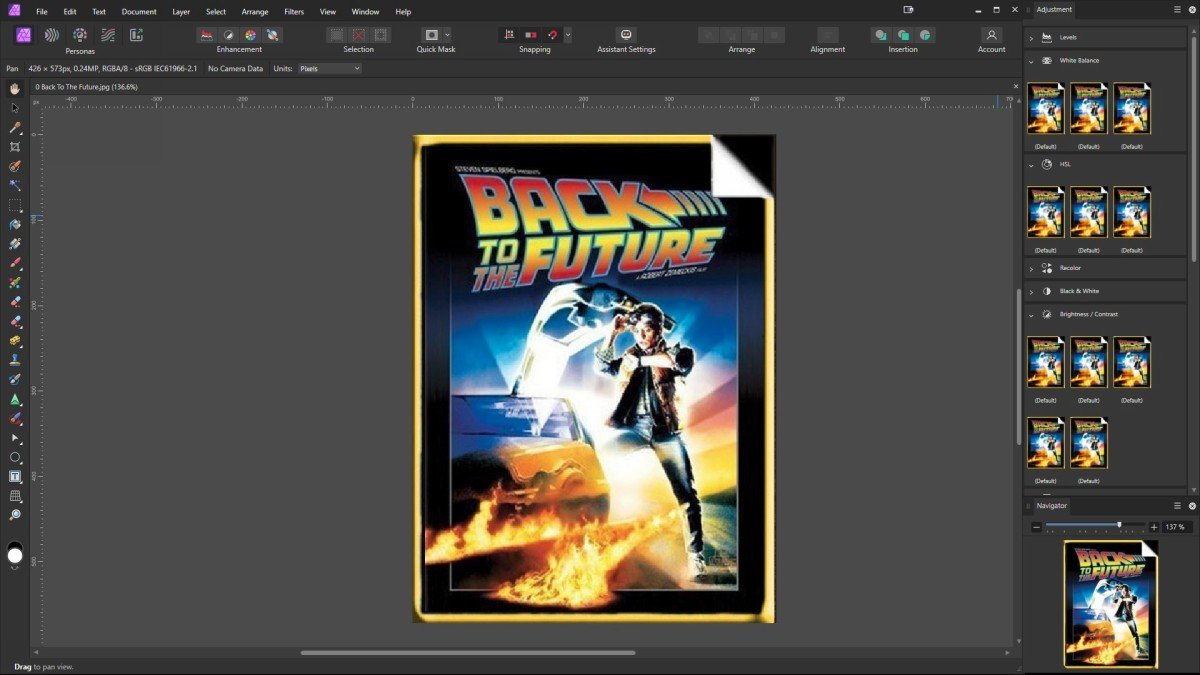Click the Navigator zoom in plus button
Screen dimensions: 1200x675
point(1154,527)
